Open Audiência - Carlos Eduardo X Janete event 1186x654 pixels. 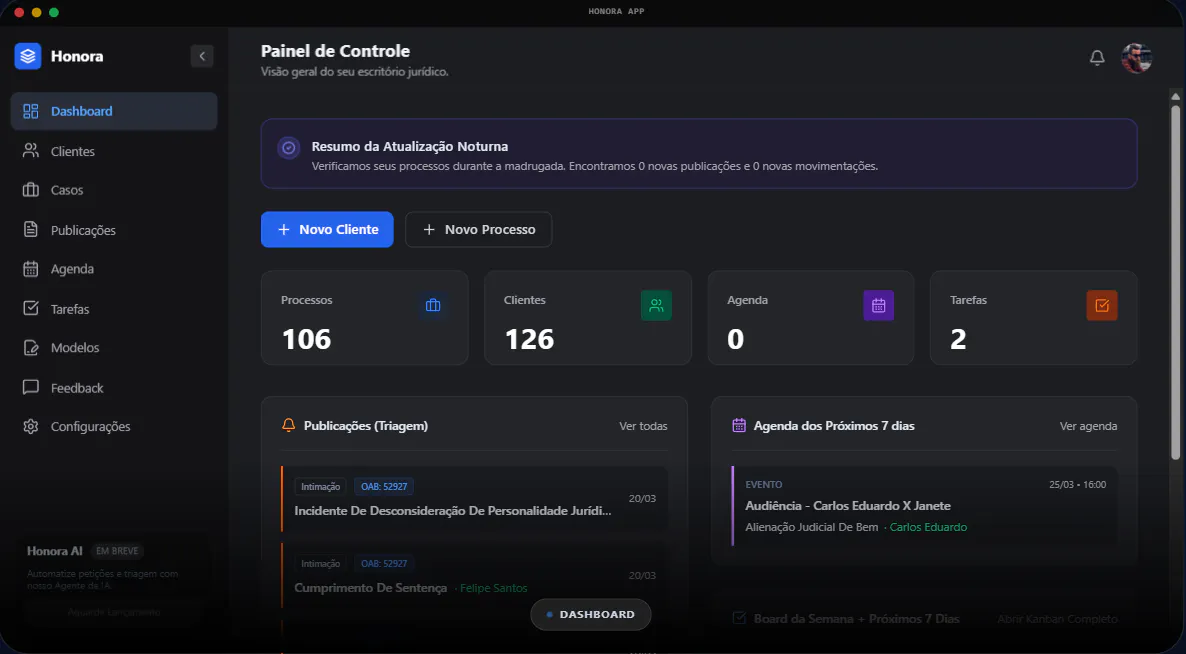pyautogui.click(x=924, y=506)
